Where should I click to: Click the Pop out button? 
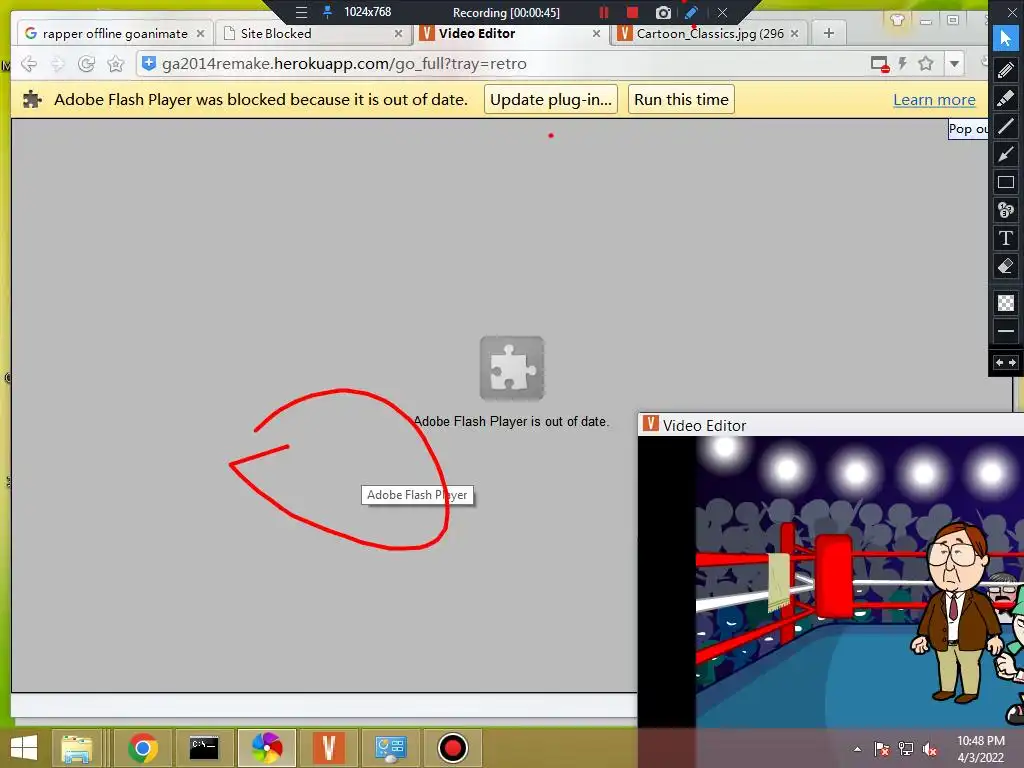point(968,129)
